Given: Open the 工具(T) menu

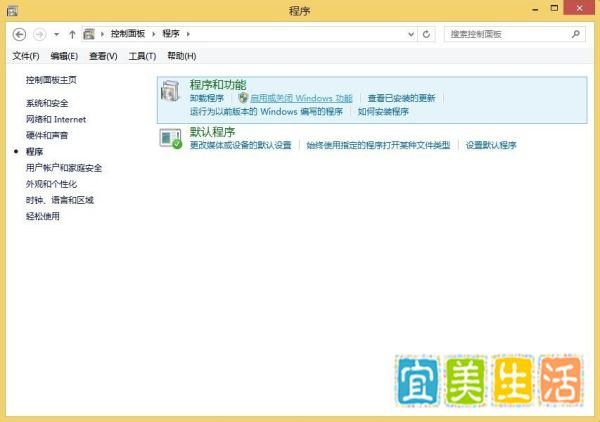Looking at the screenshot, I should tap(142, 56).
